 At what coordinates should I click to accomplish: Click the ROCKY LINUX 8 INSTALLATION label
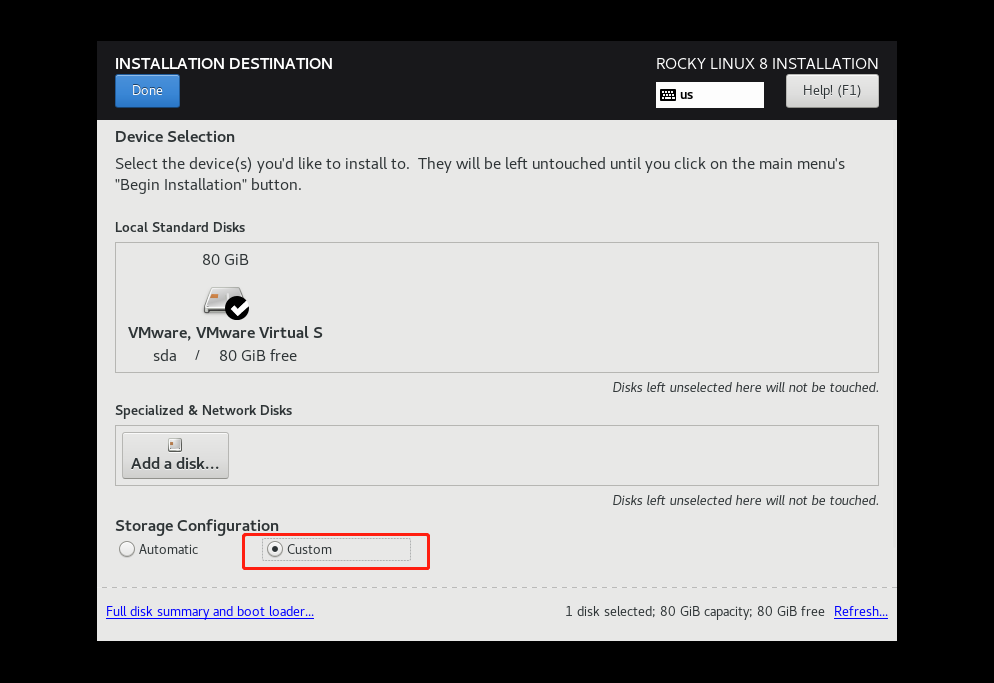click(x=767, y=63)
